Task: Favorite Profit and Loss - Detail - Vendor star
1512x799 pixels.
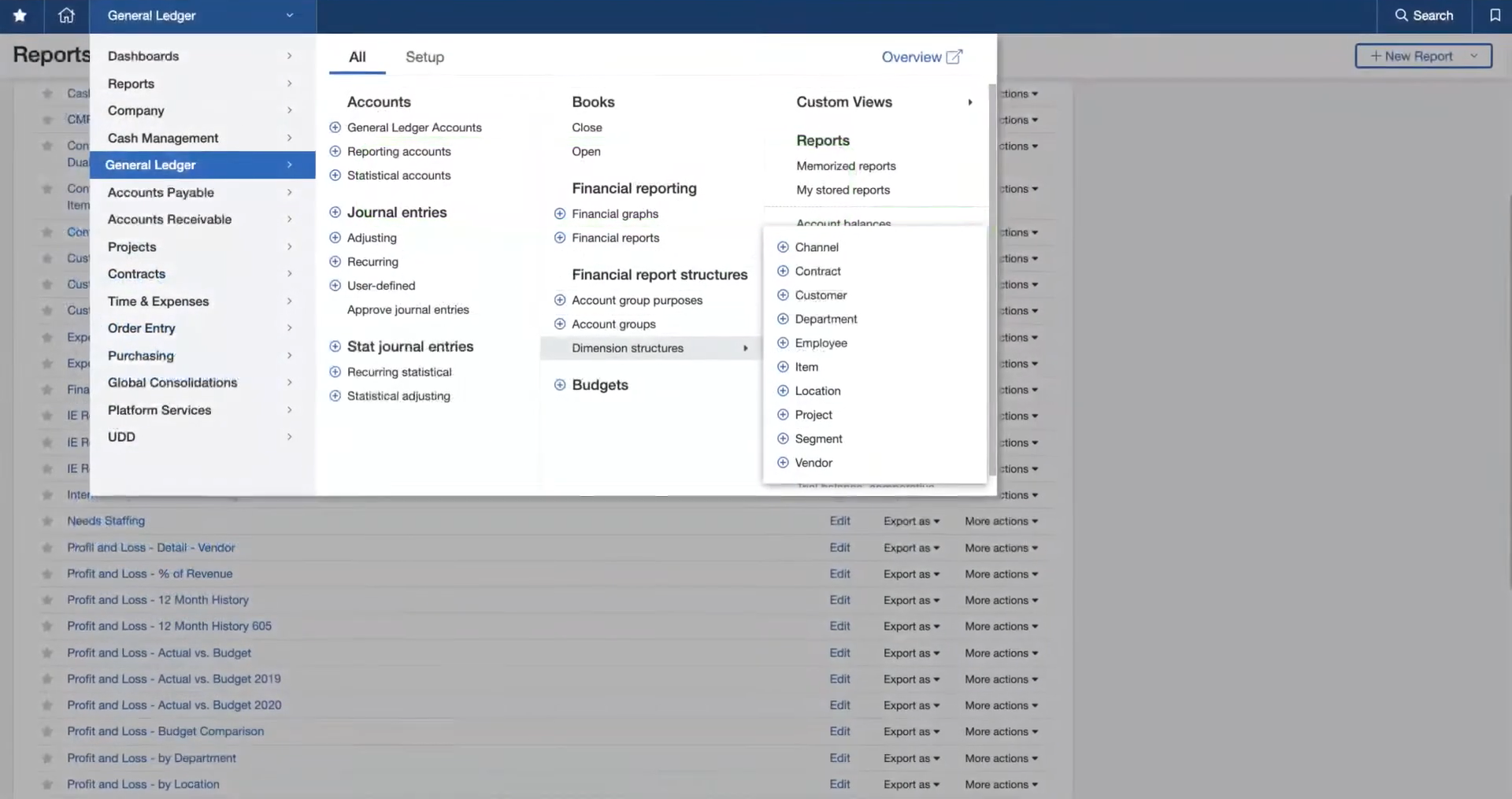Action: (x=47, y=548)
